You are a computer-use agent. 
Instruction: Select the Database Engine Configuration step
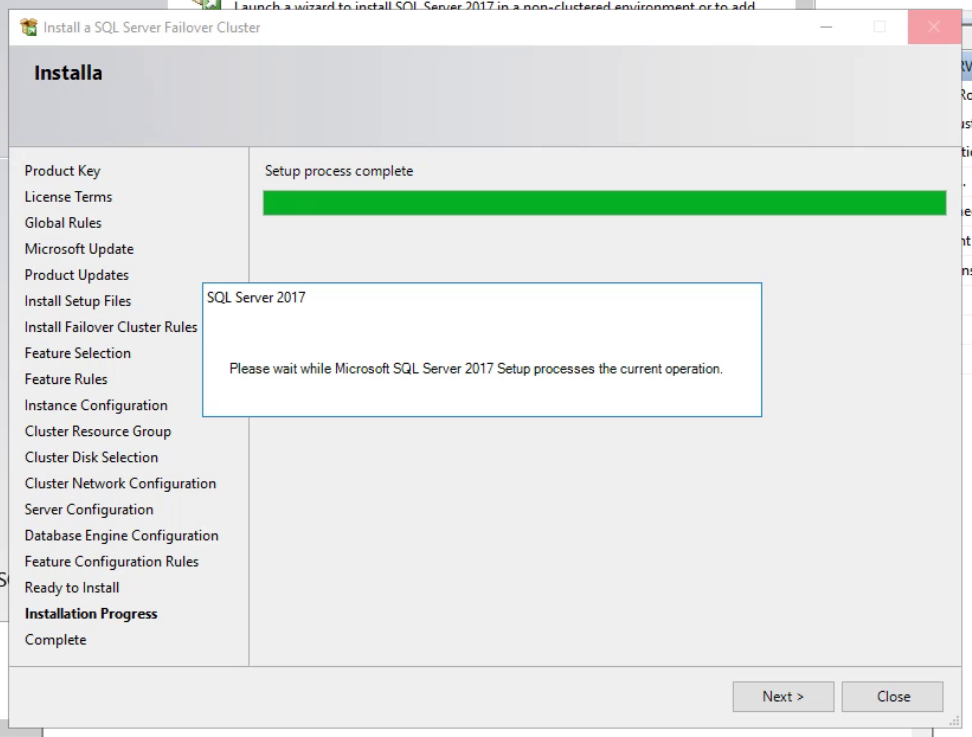(122, 535)
